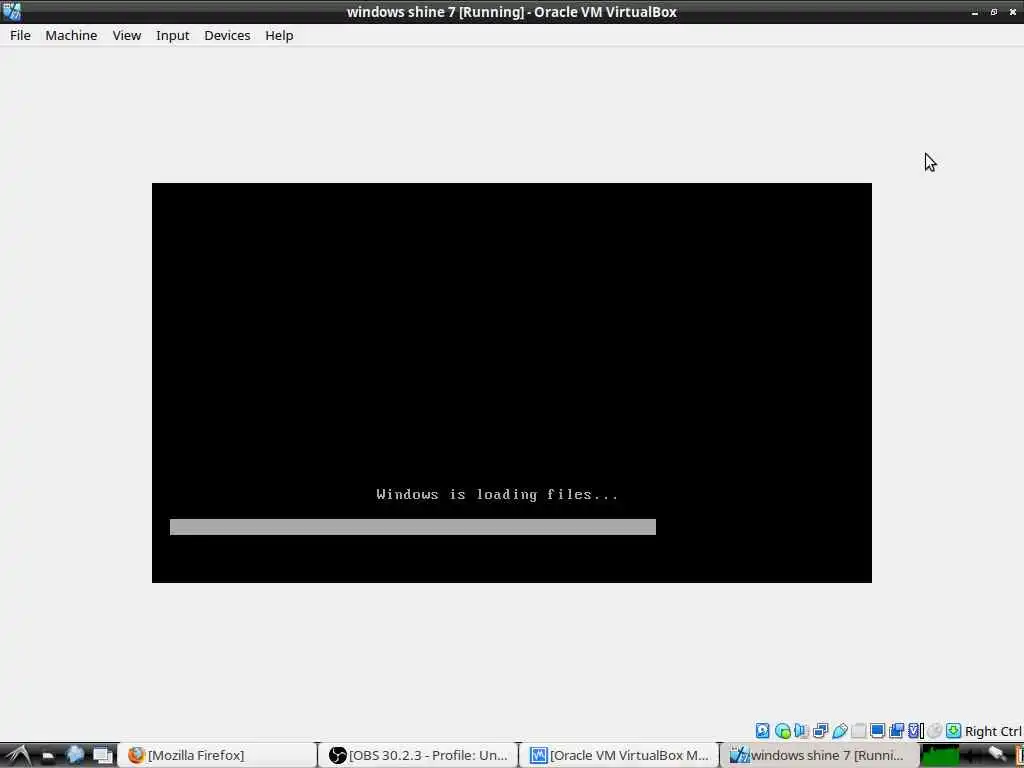Click the mouse integration status icon

point(935,730)
